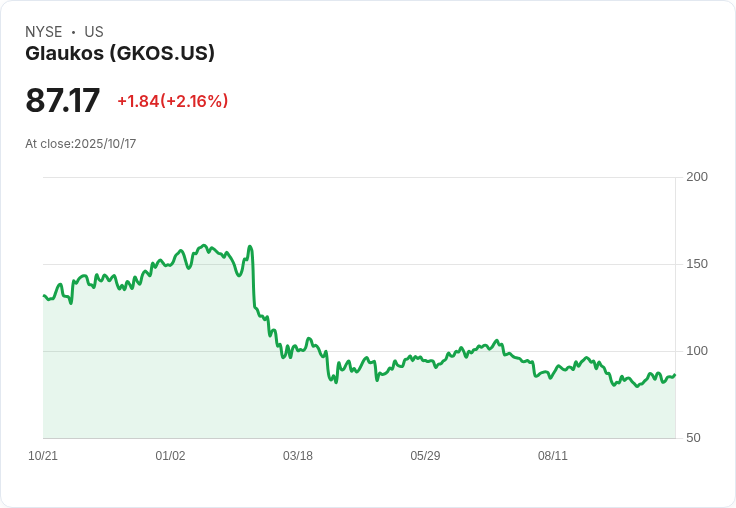
Task: Click the 100 y-axis label
Action: click(x=697, y=351)
